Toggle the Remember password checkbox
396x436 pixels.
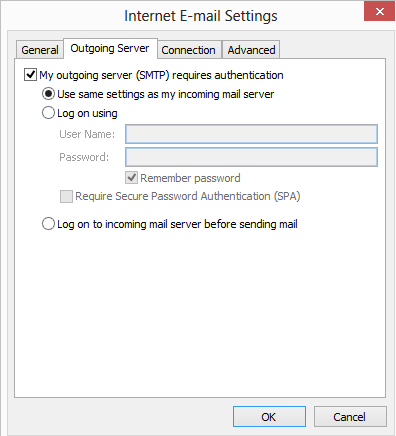coord(132,178)
